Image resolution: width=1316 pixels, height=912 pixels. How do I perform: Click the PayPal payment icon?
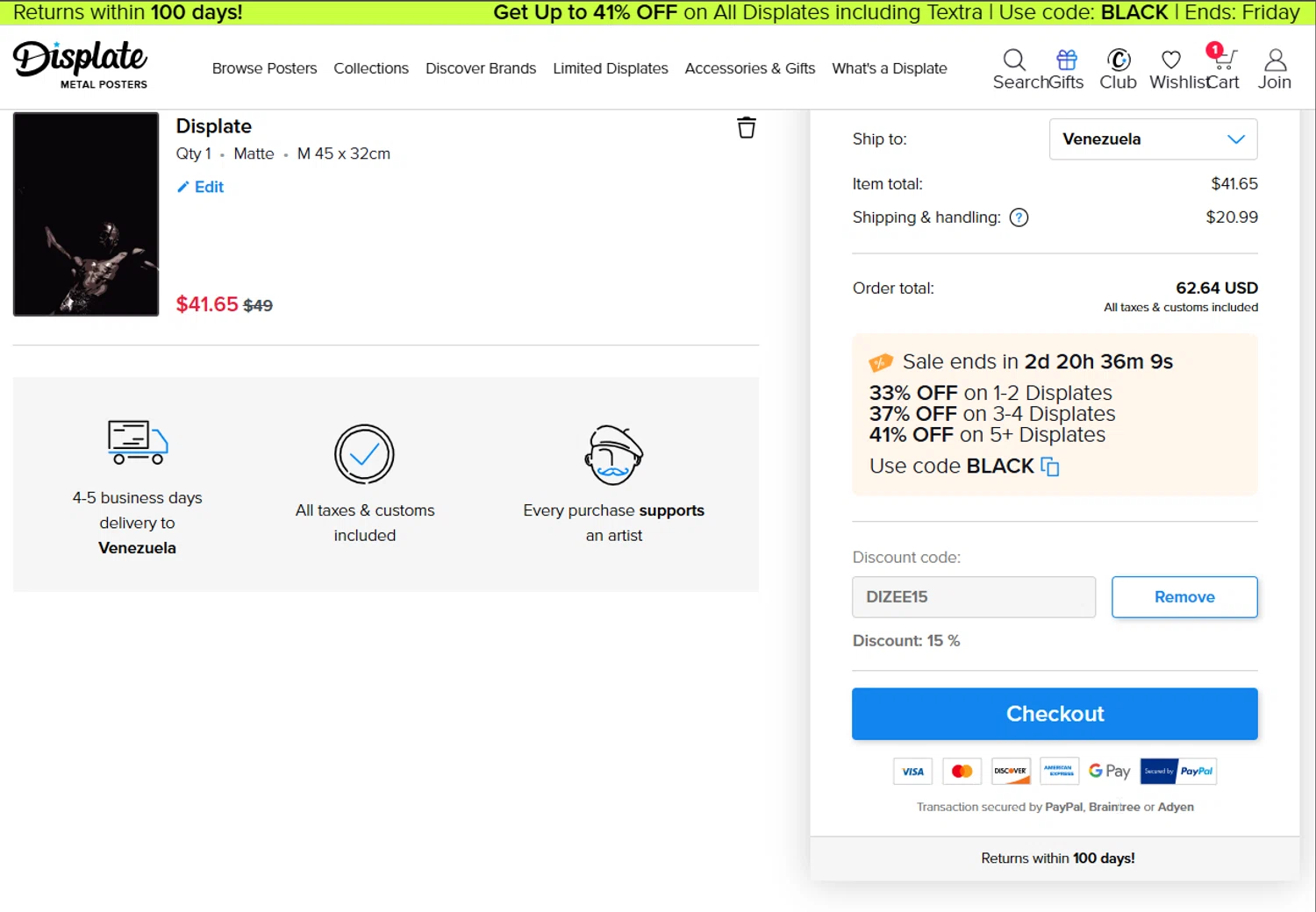(x=1178, y=772)
